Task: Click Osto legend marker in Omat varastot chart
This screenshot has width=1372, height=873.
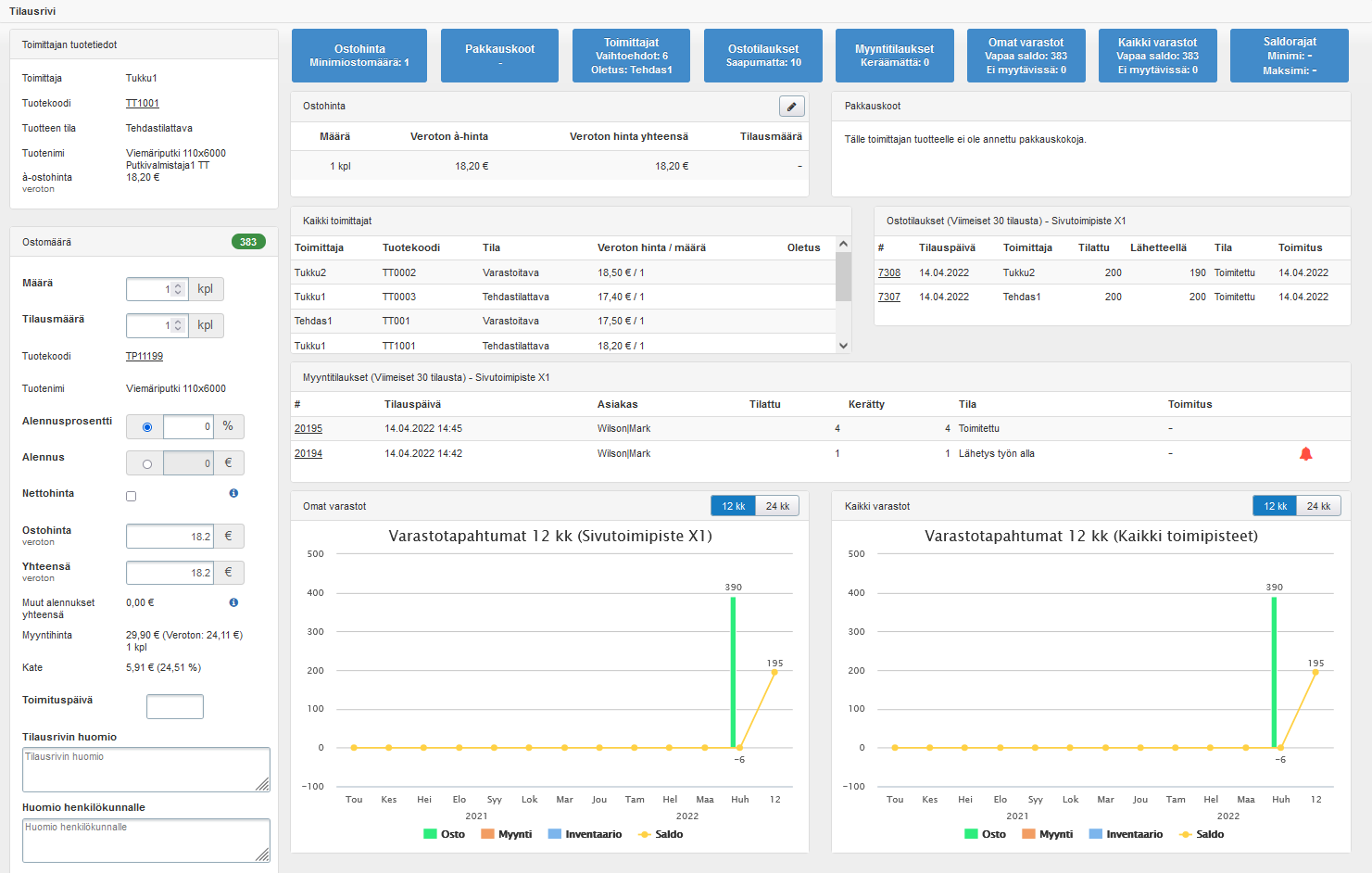Action: click(x=430, y=834)
